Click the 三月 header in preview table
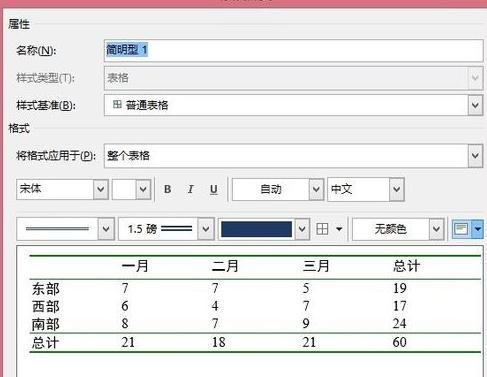Screen dimensions: 487x377 (x=316, y=266)
